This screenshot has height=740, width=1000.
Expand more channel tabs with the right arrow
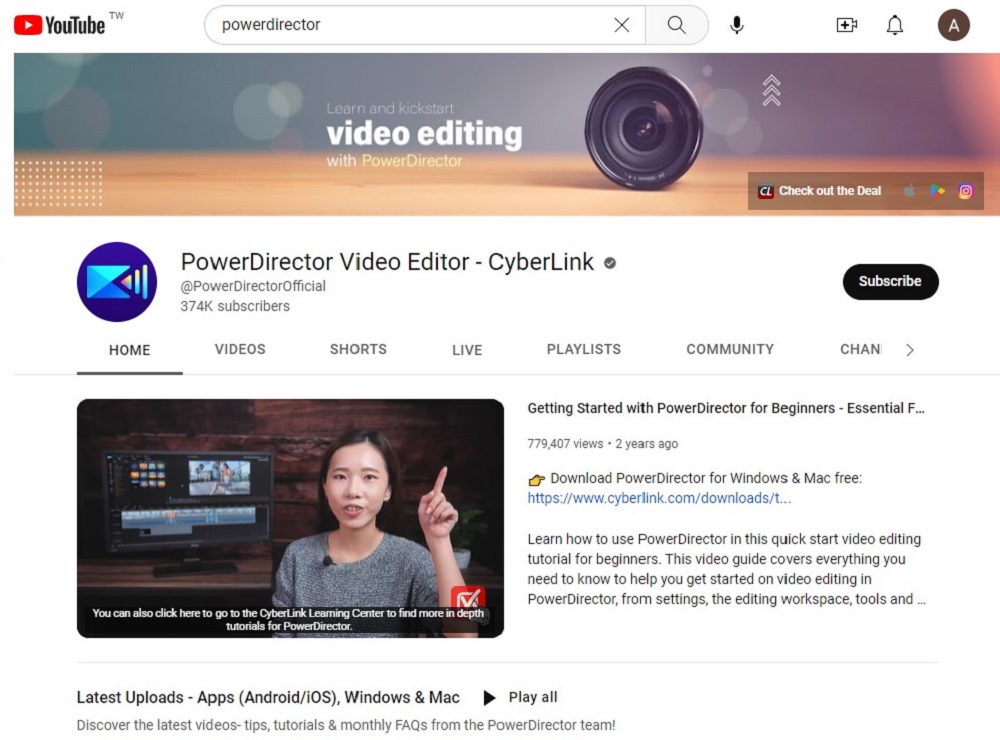pyautogui.click(x=910, y=350)
